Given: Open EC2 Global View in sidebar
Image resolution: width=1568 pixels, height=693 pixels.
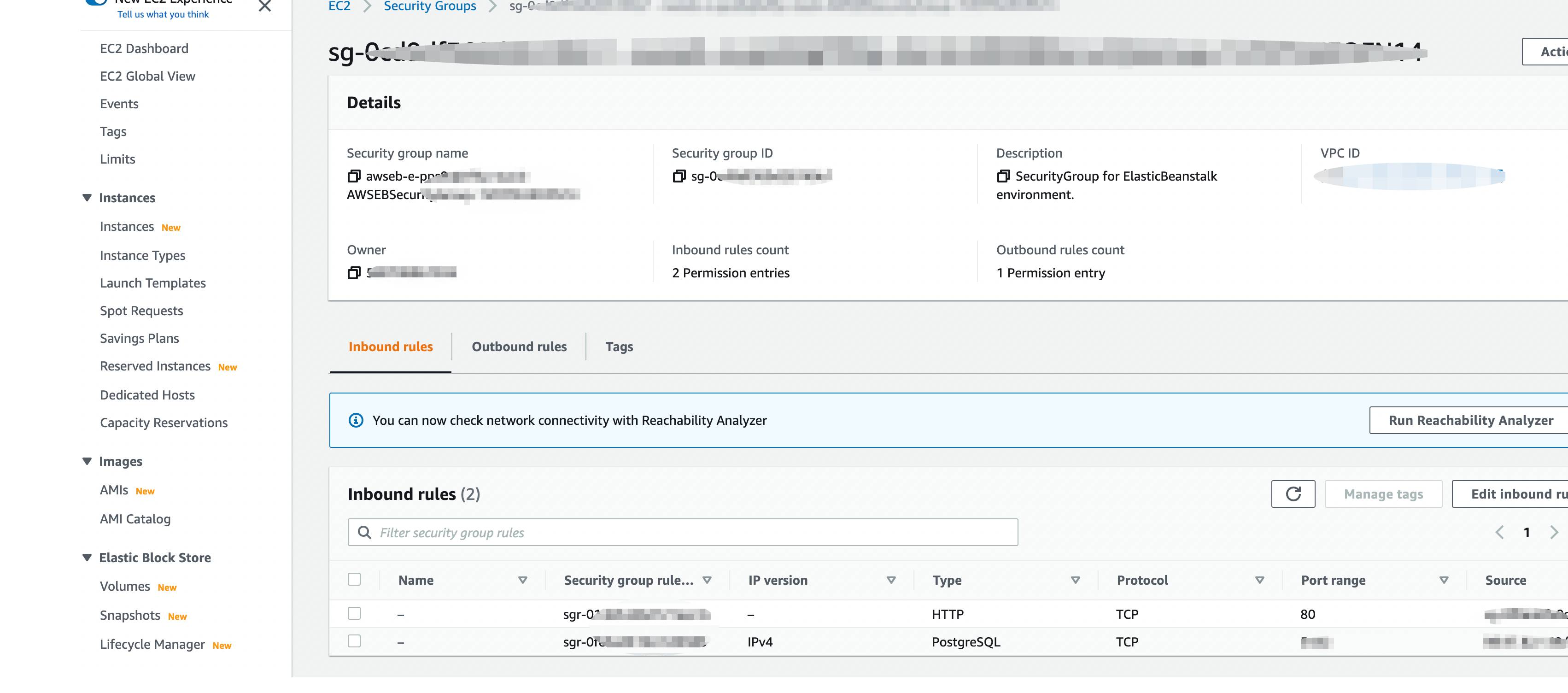Looking at the screenshot, I should [147, 76].
